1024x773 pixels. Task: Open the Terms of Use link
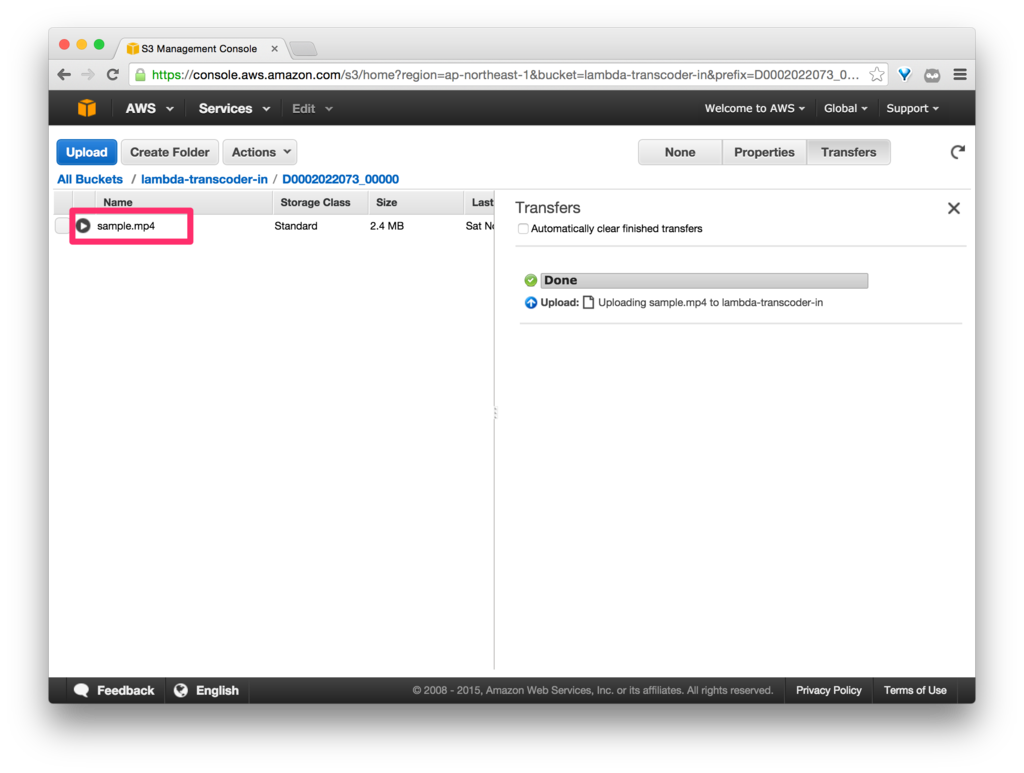[x=915, y=690]
